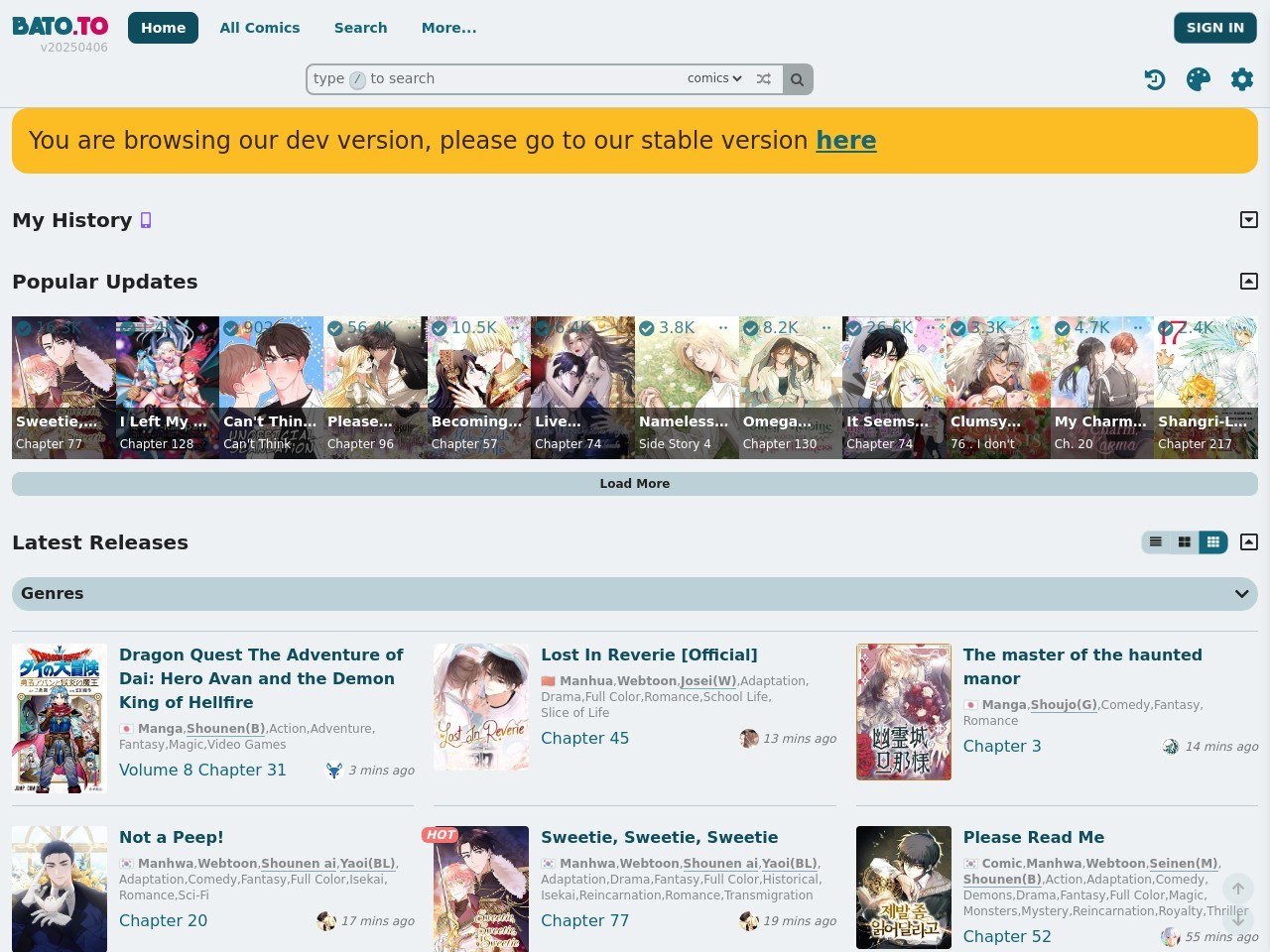Select the dense grid view layout

1213,542
